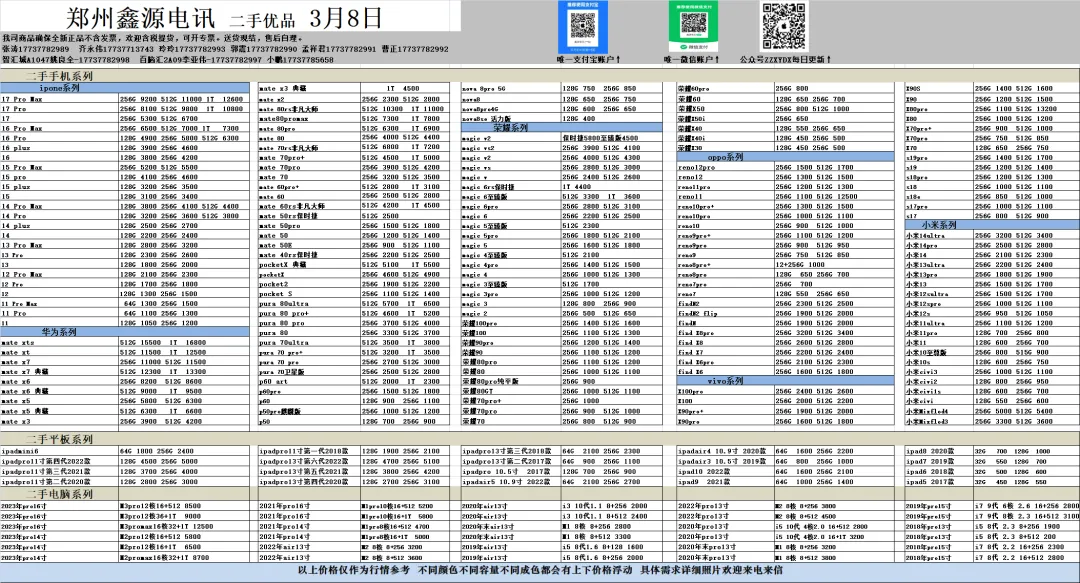The height and width of the screenshot is (583, 1080).
Task: Select the 14 Pro Max row name
Action: point(22,206)
